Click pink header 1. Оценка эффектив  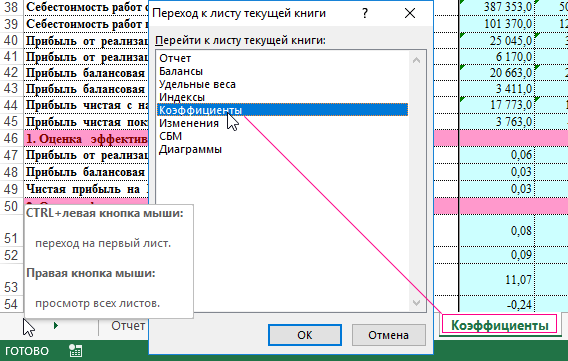[86, 138]
